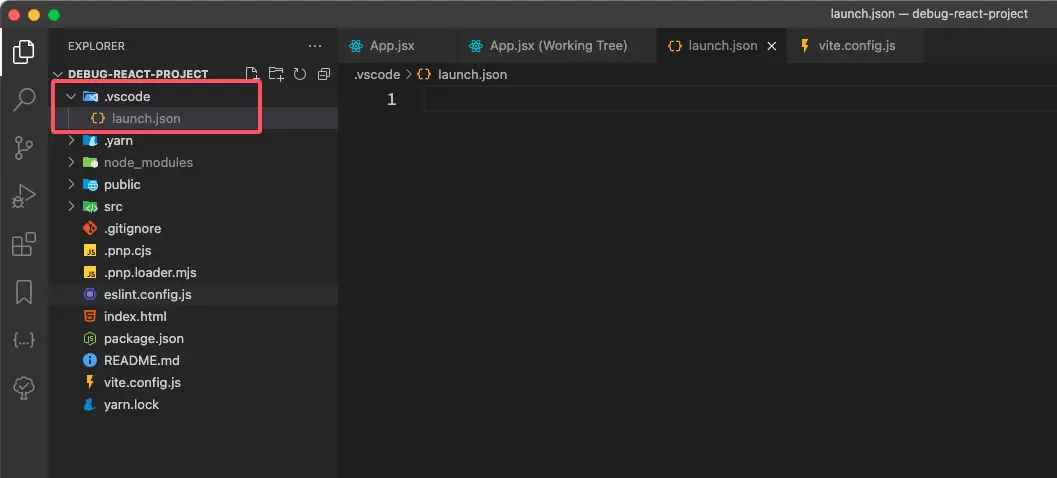
Task: Open Explorer more actions ellipsis menu
Action: [315, 46]
